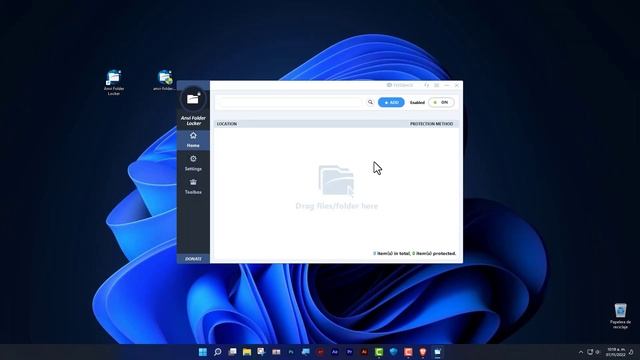Click the Anvi Folder Locker logo icon
The width and height of the screenshot is (640, 360).
(x=193, y=99)
